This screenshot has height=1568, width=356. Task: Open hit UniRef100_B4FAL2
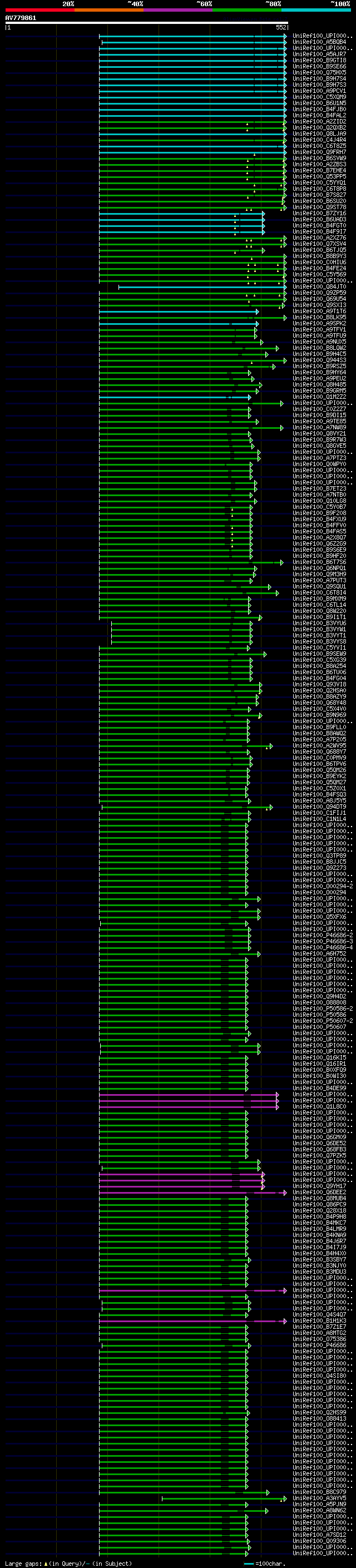pyautogui.click(x=319, y=116)
